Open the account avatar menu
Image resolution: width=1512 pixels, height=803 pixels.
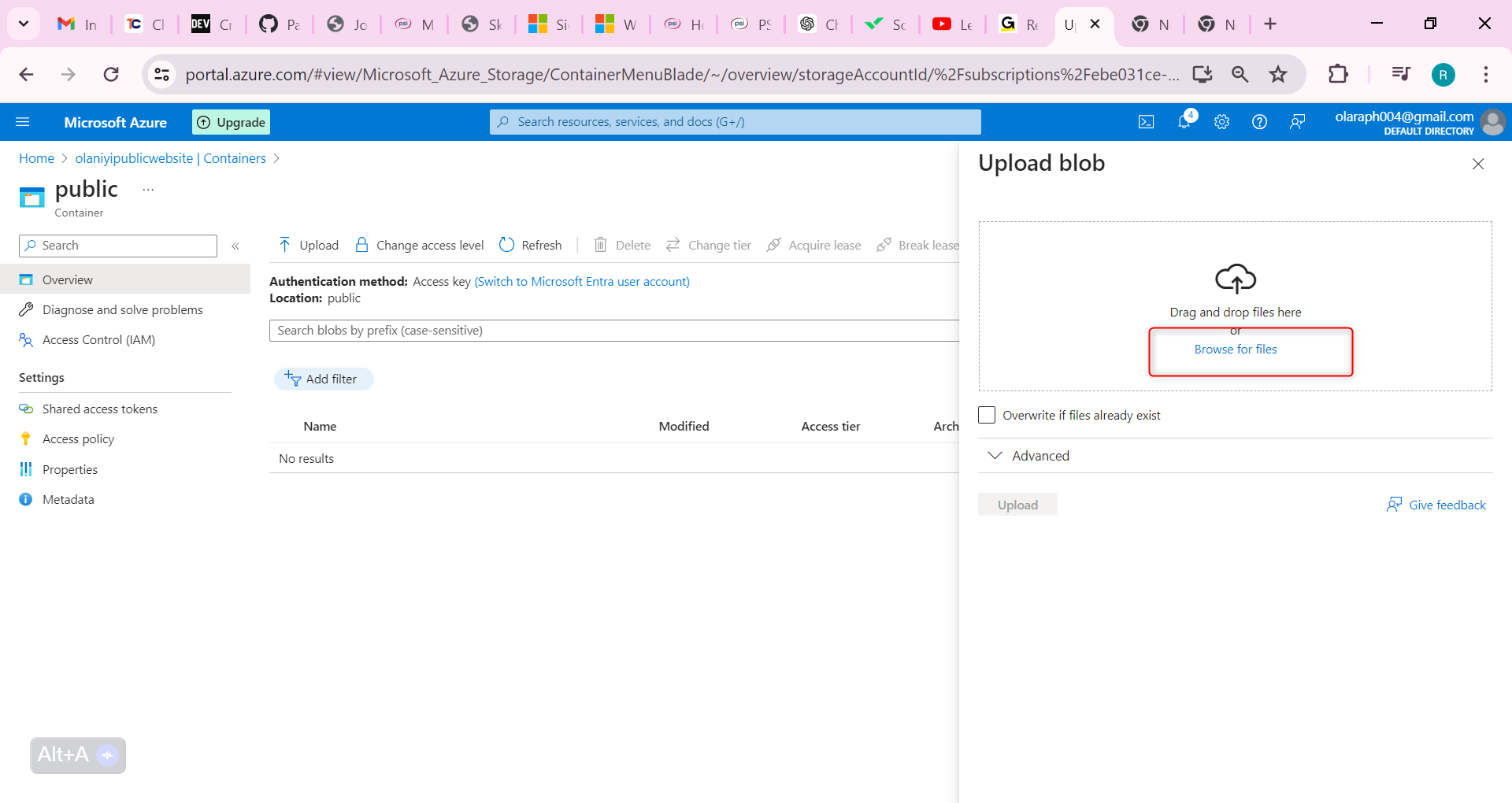(1492, 122)
